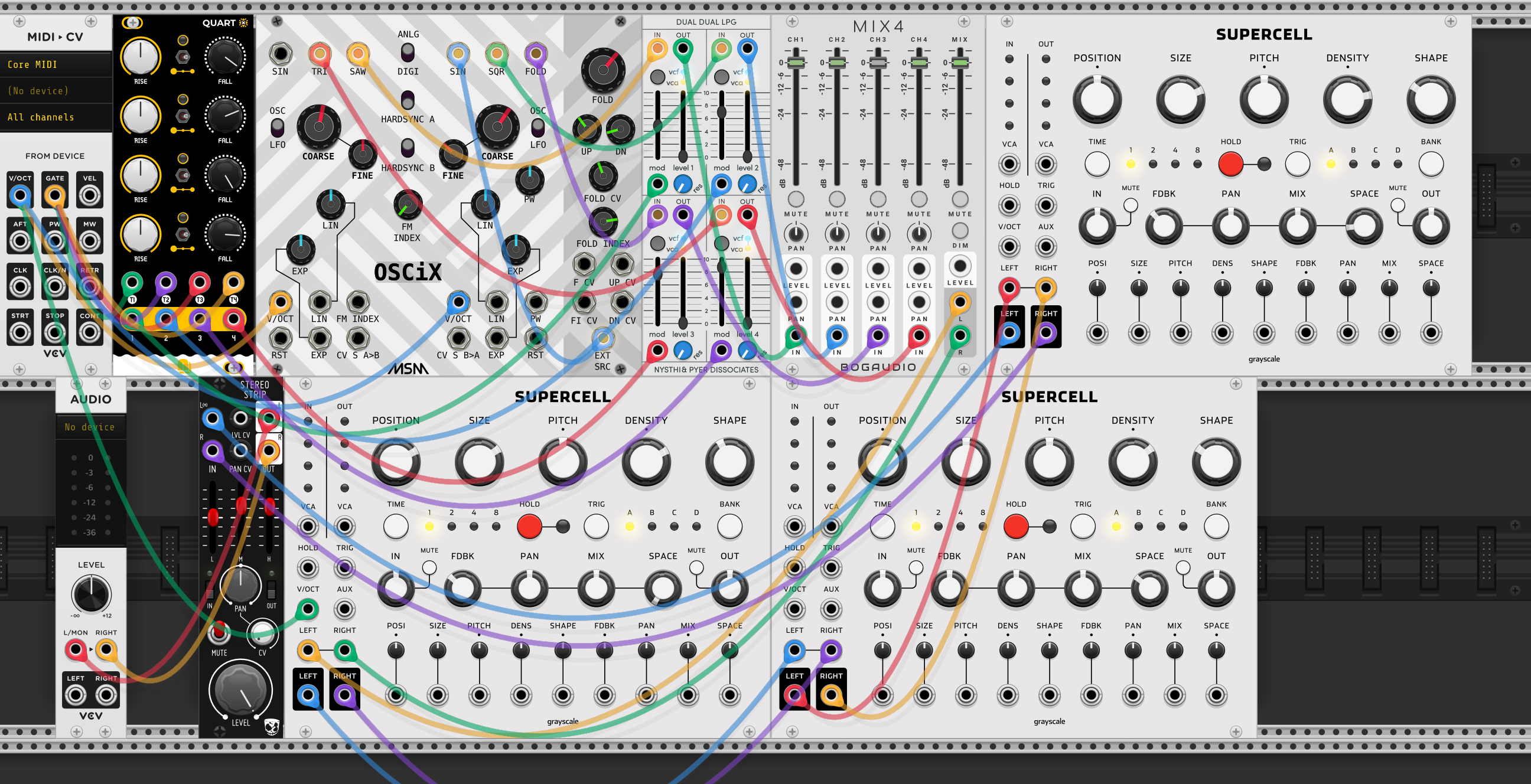1531x784 pixels.
Task: Click the large FOLD knob on OSCiX
Action: [x=603, y=70]
